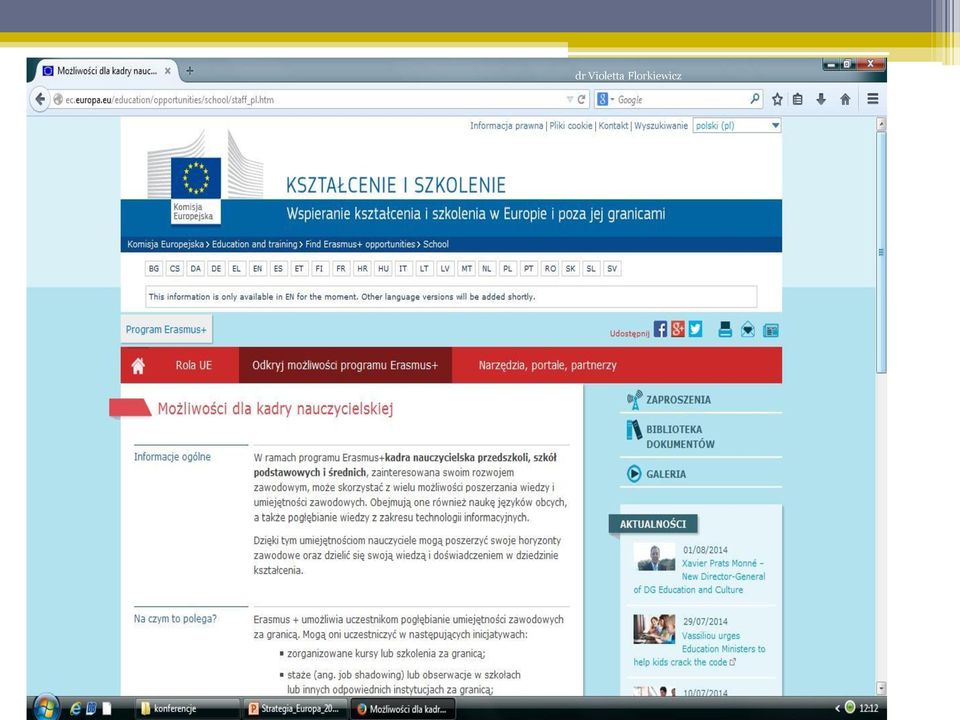Reload the page with the refresh icon

pos(582,99)
